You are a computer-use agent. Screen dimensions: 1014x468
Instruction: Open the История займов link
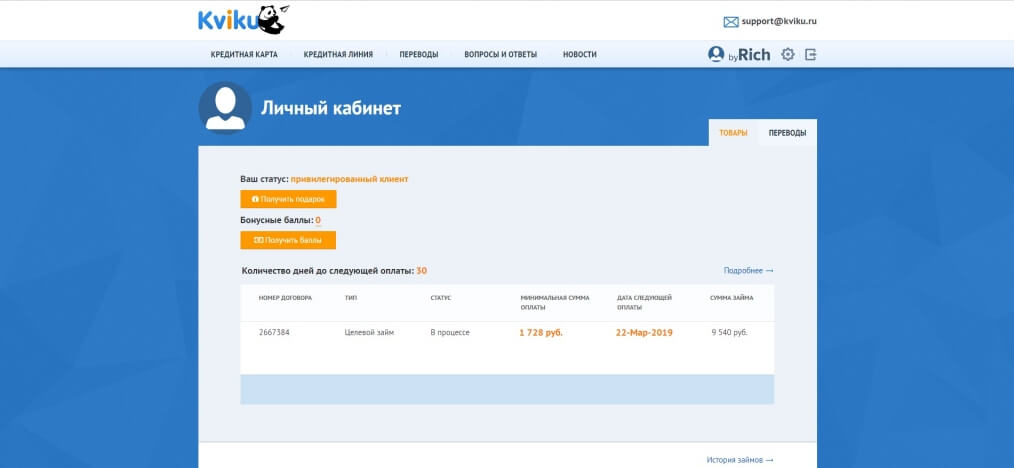tap(740, 460)
